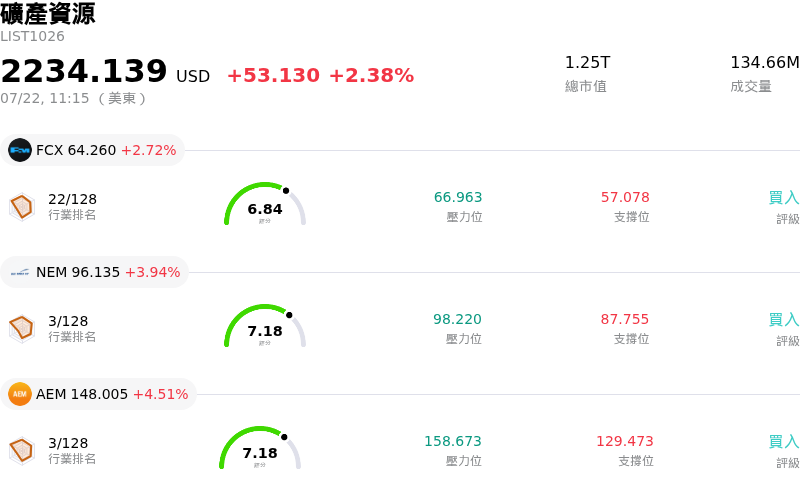Image resolution: width=800 pixels, height=488 pixels.
Task: Click the FCX company logo icon
Action: coord(20,150)
